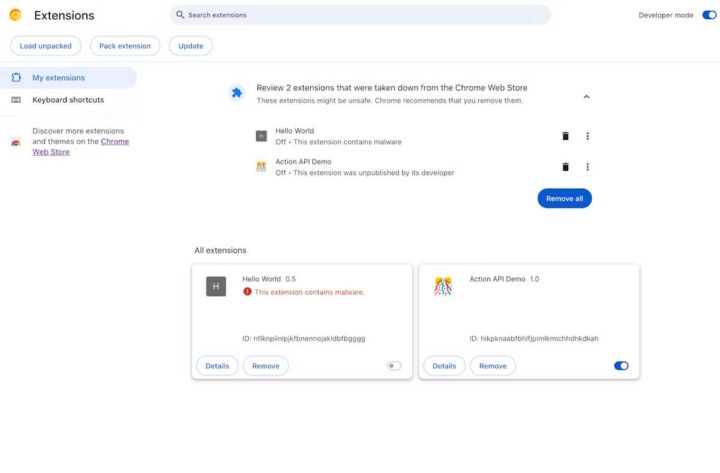
Task: Collapse the review extensions panel chevron
Action: (x=586, y=96)
